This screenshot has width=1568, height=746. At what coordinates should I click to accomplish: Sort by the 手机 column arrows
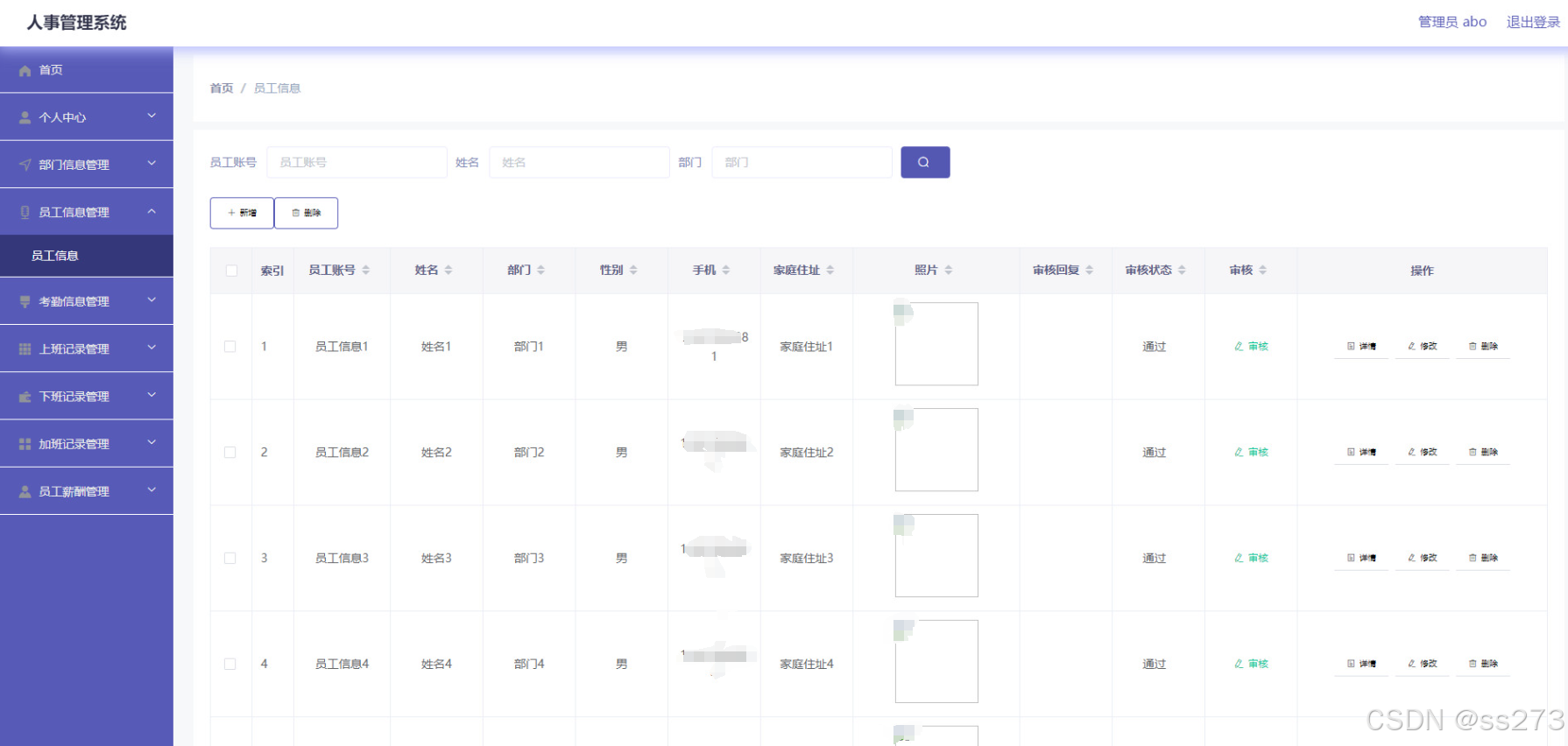(x=726, y=271)
